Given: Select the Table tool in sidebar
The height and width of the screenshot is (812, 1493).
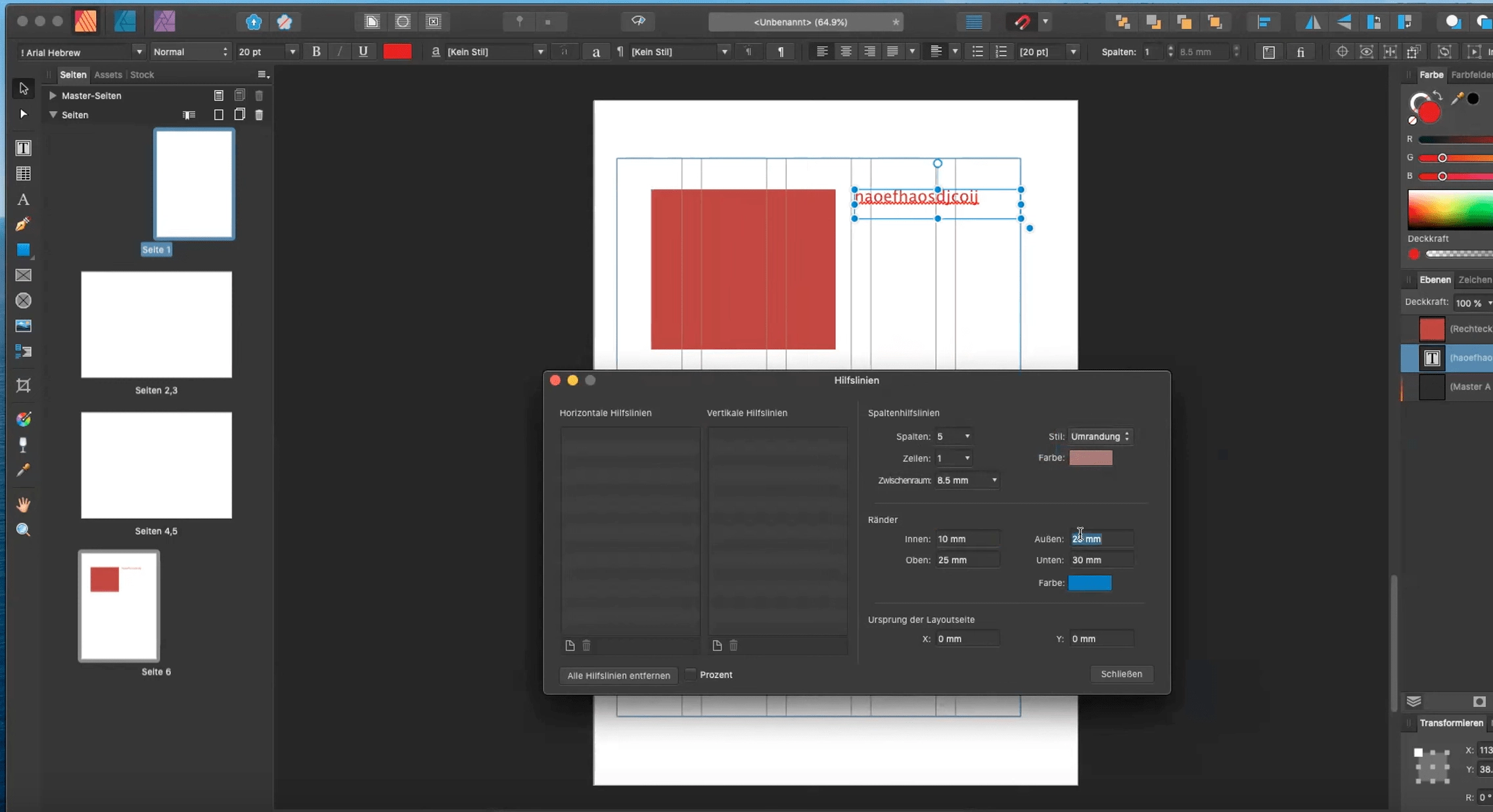Looking at the screenshot, I should (x=23, y=173).
